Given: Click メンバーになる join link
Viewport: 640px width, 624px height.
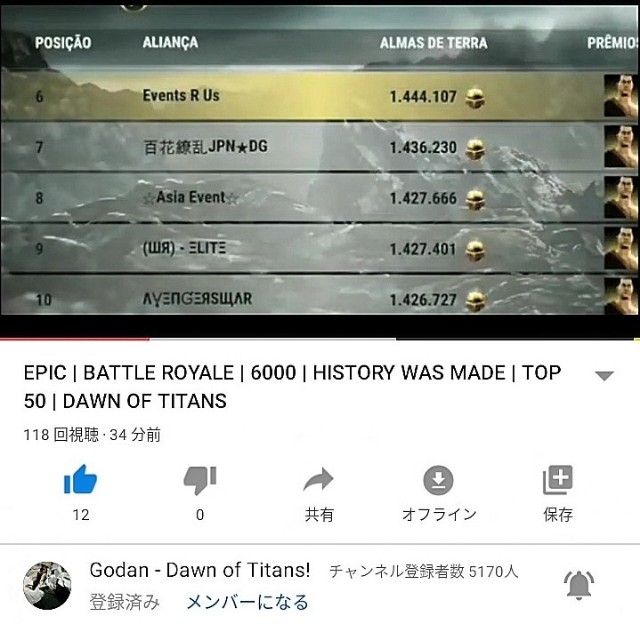Looking at the screenshot, I should [247, 602].
